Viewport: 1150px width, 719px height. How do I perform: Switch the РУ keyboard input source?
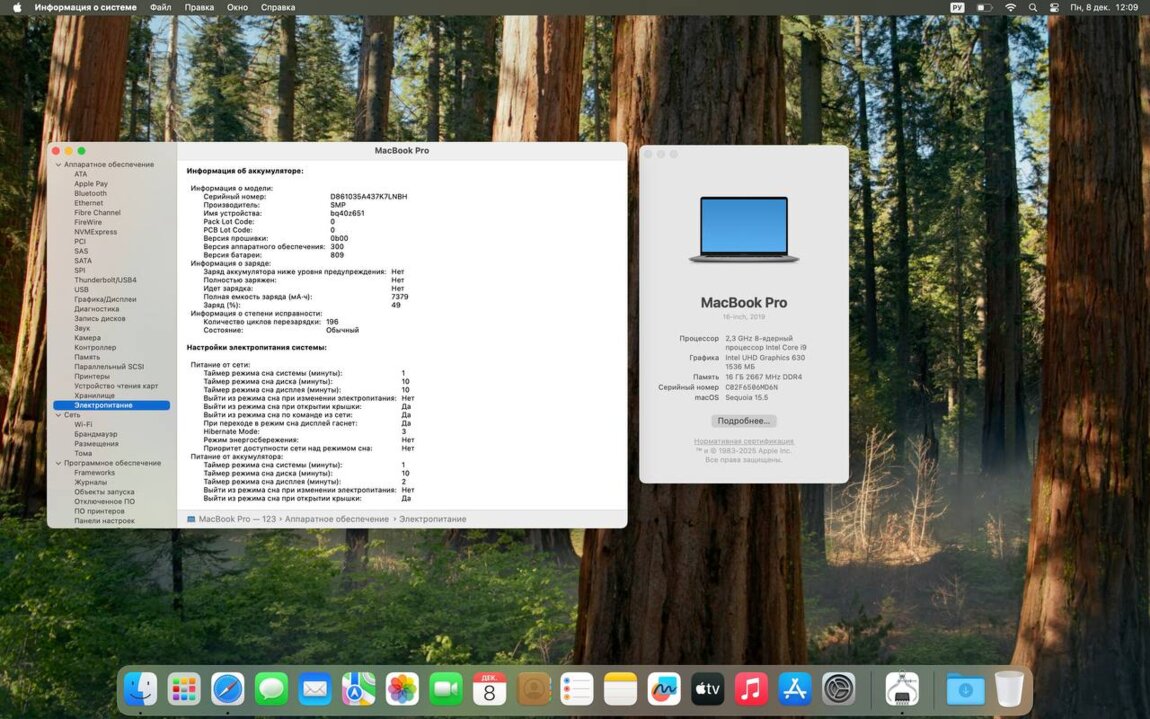pyautogui.click(x=957, y=7)
